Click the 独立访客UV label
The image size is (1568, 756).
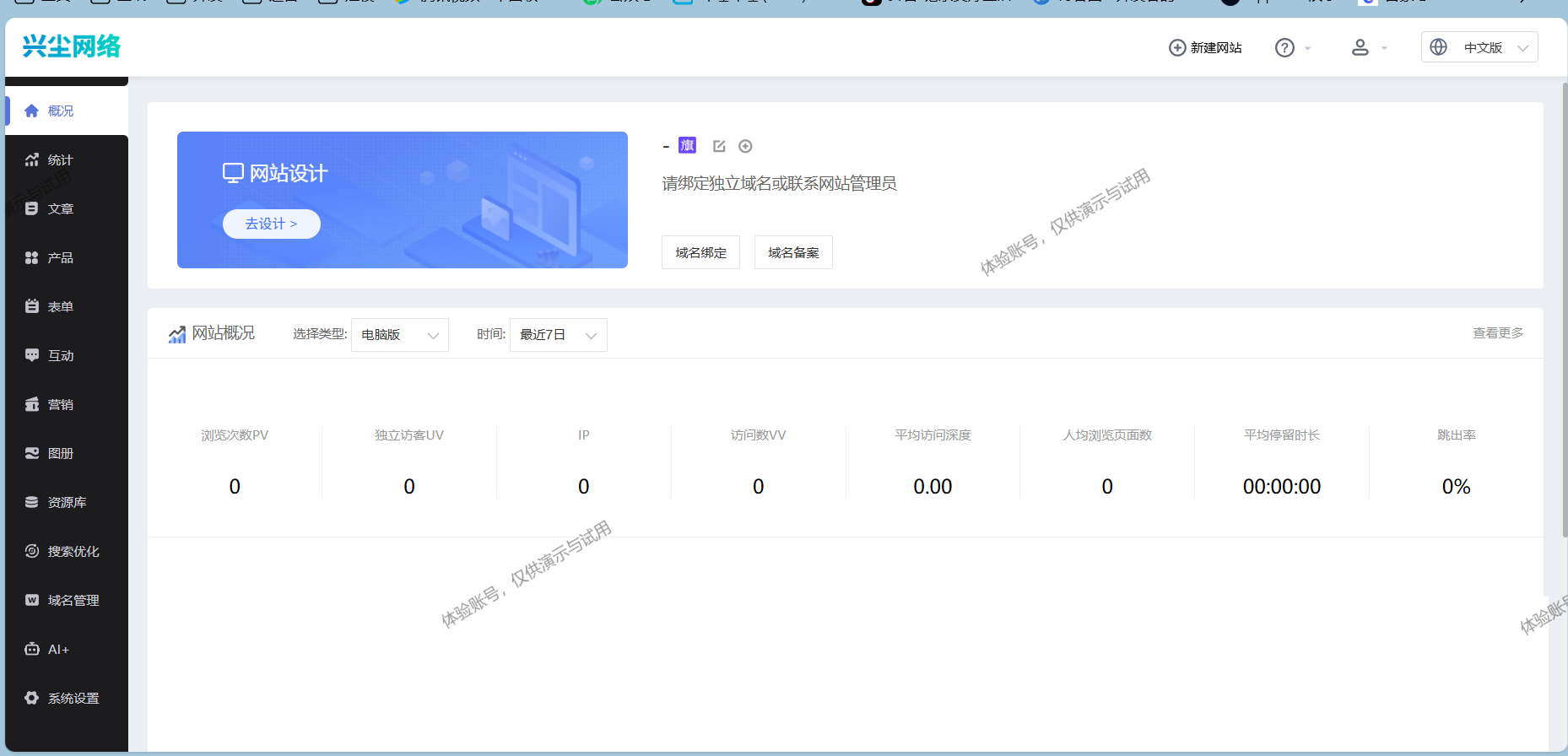tap(409, 435)
